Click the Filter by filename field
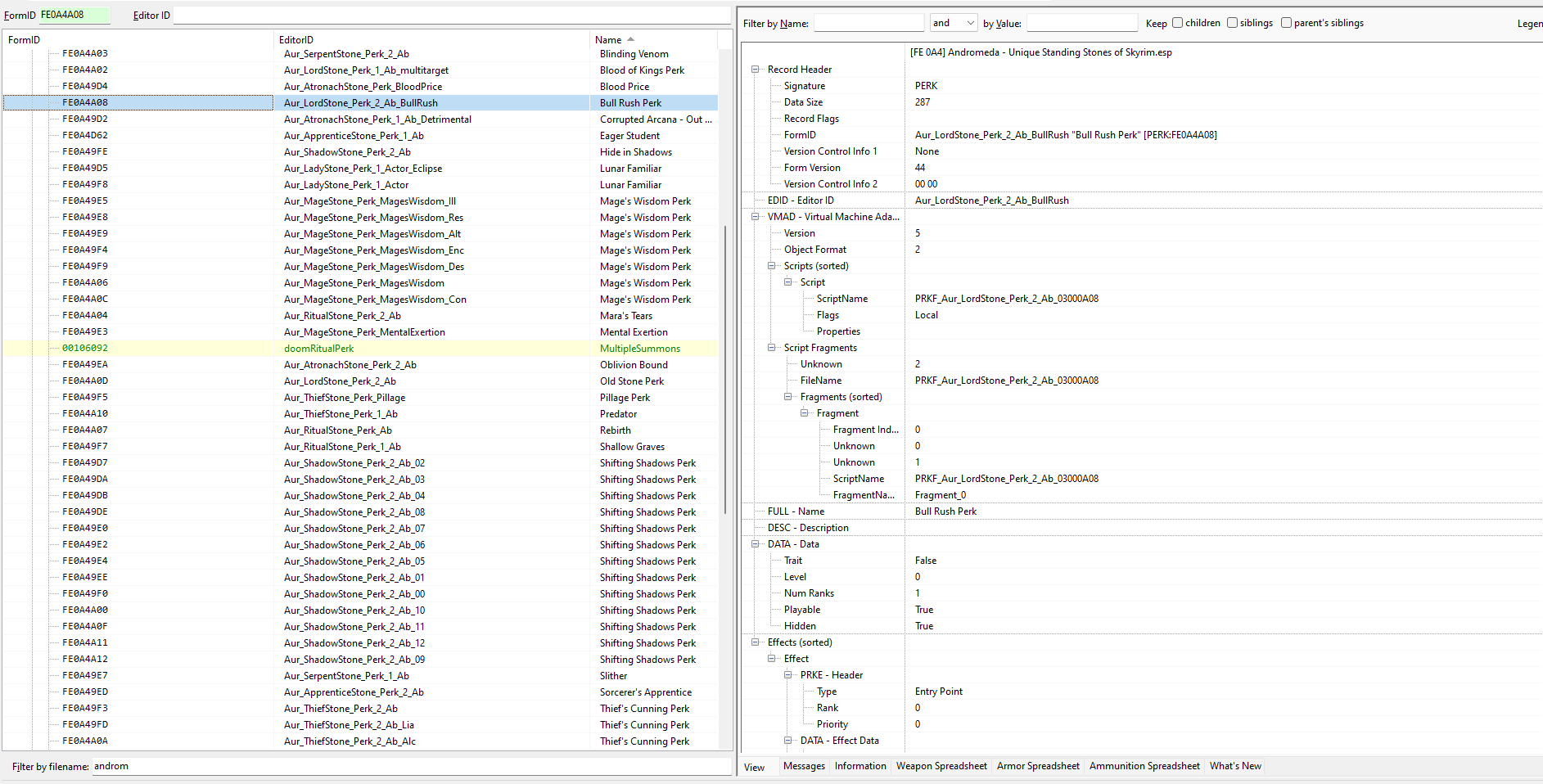The image size is (1543, 784). point(411,767)
